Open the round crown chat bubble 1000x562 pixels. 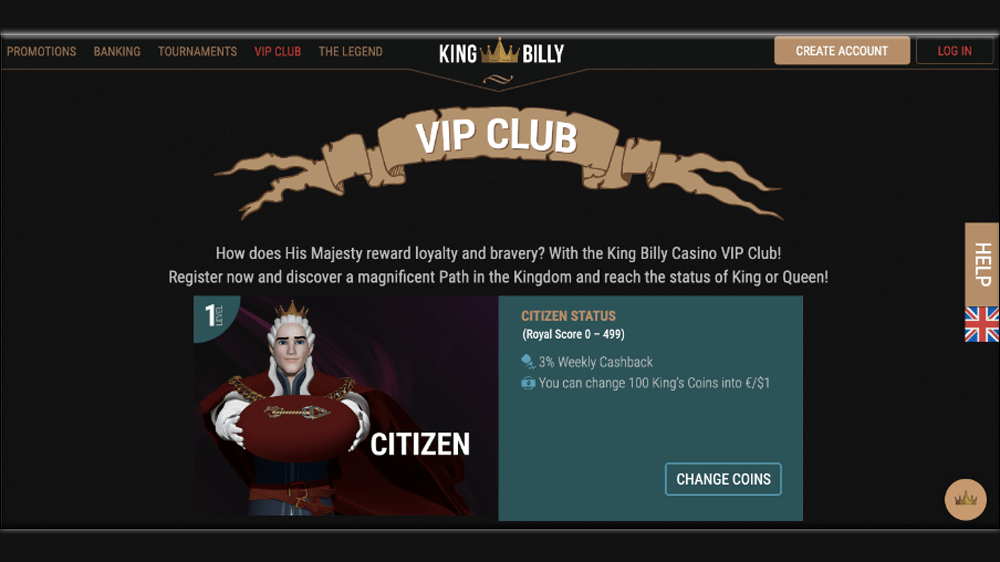(965, 499)
